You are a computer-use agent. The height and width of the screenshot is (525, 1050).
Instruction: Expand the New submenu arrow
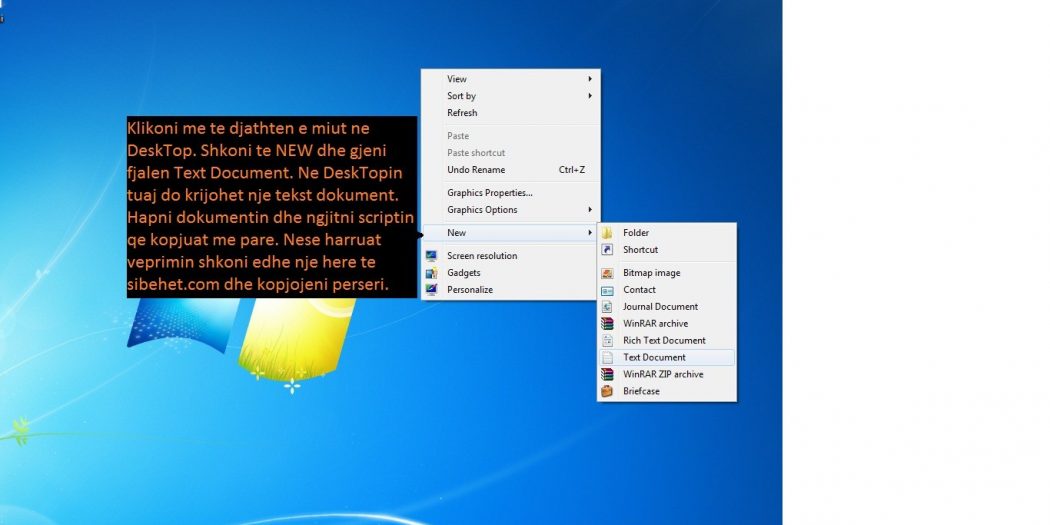pos(590,232)
